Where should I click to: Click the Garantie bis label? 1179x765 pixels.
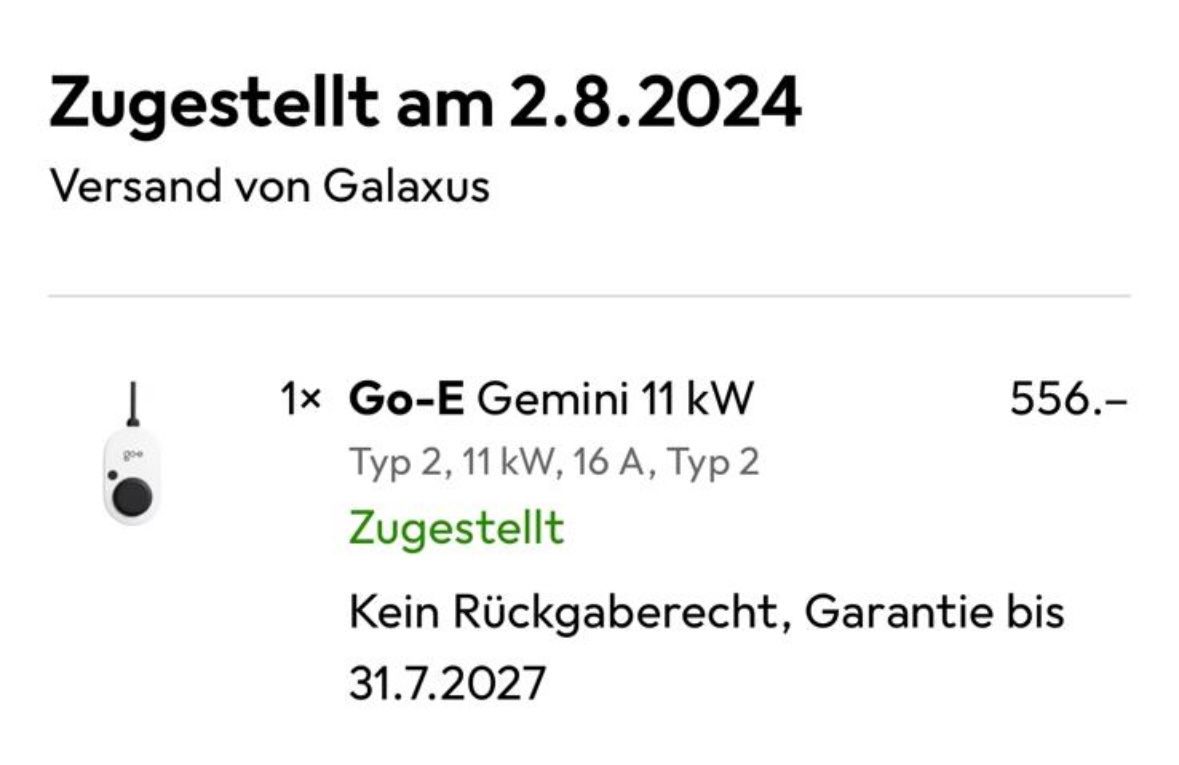(x=934, y=612)
